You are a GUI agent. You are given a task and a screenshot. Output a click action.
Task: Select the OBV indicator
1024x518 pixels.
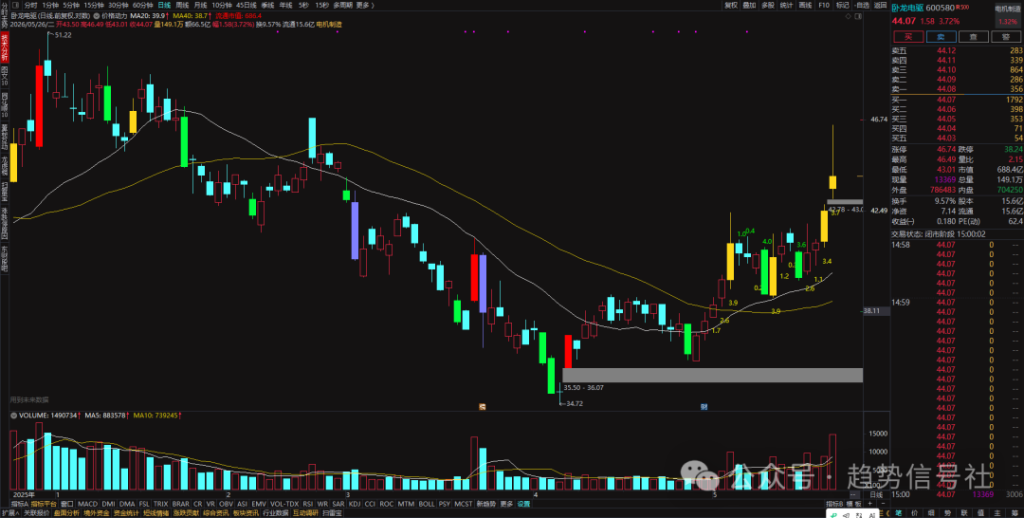pyautogui.click(x=226, y=504)
